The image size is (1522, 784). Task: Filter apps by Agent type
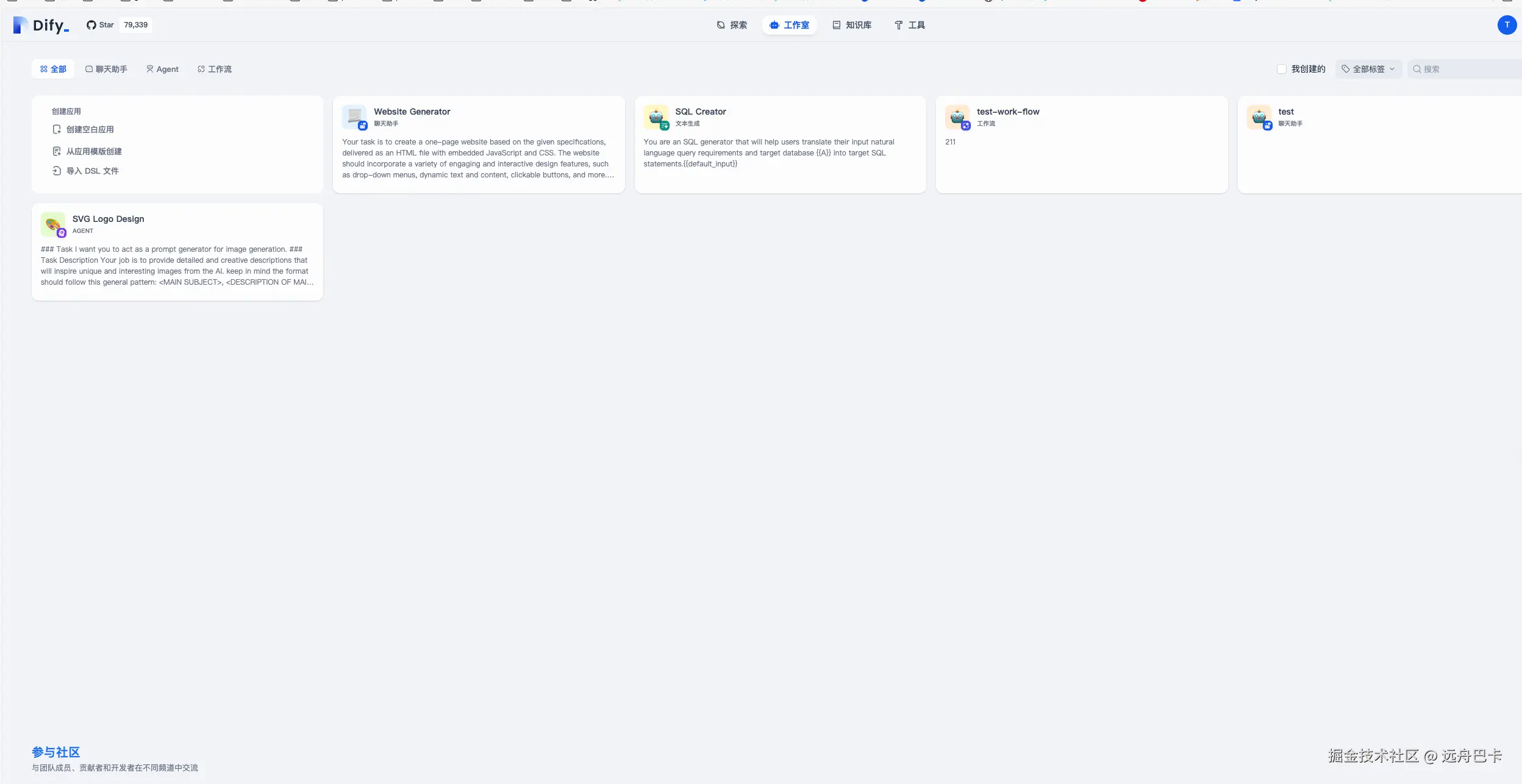coord(162,69)
